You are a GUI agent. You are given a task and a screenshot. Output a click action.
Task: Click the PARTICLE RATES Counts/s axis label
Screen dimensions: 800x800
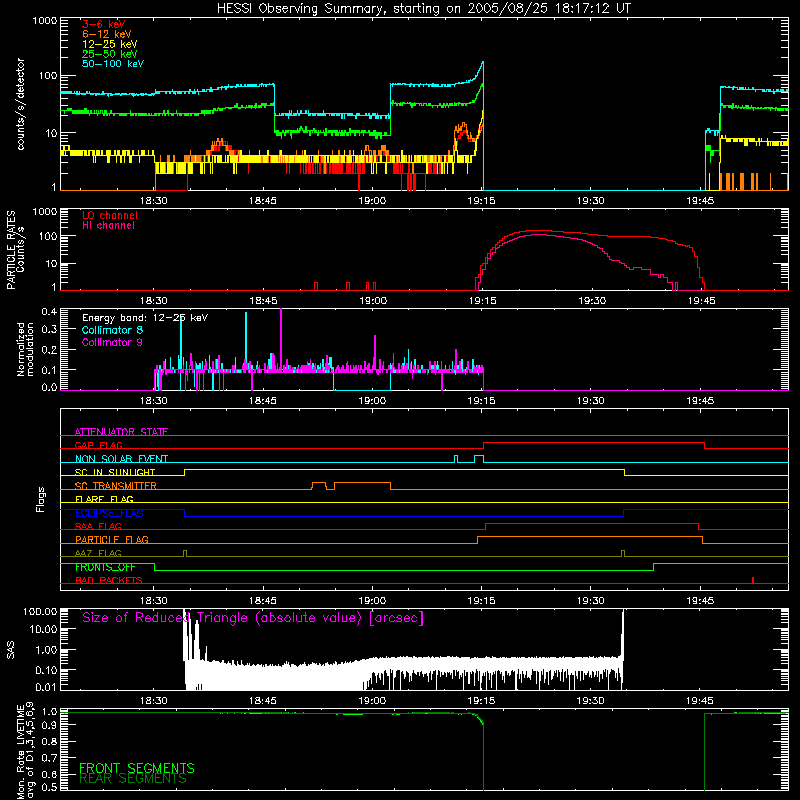[15, 250]
